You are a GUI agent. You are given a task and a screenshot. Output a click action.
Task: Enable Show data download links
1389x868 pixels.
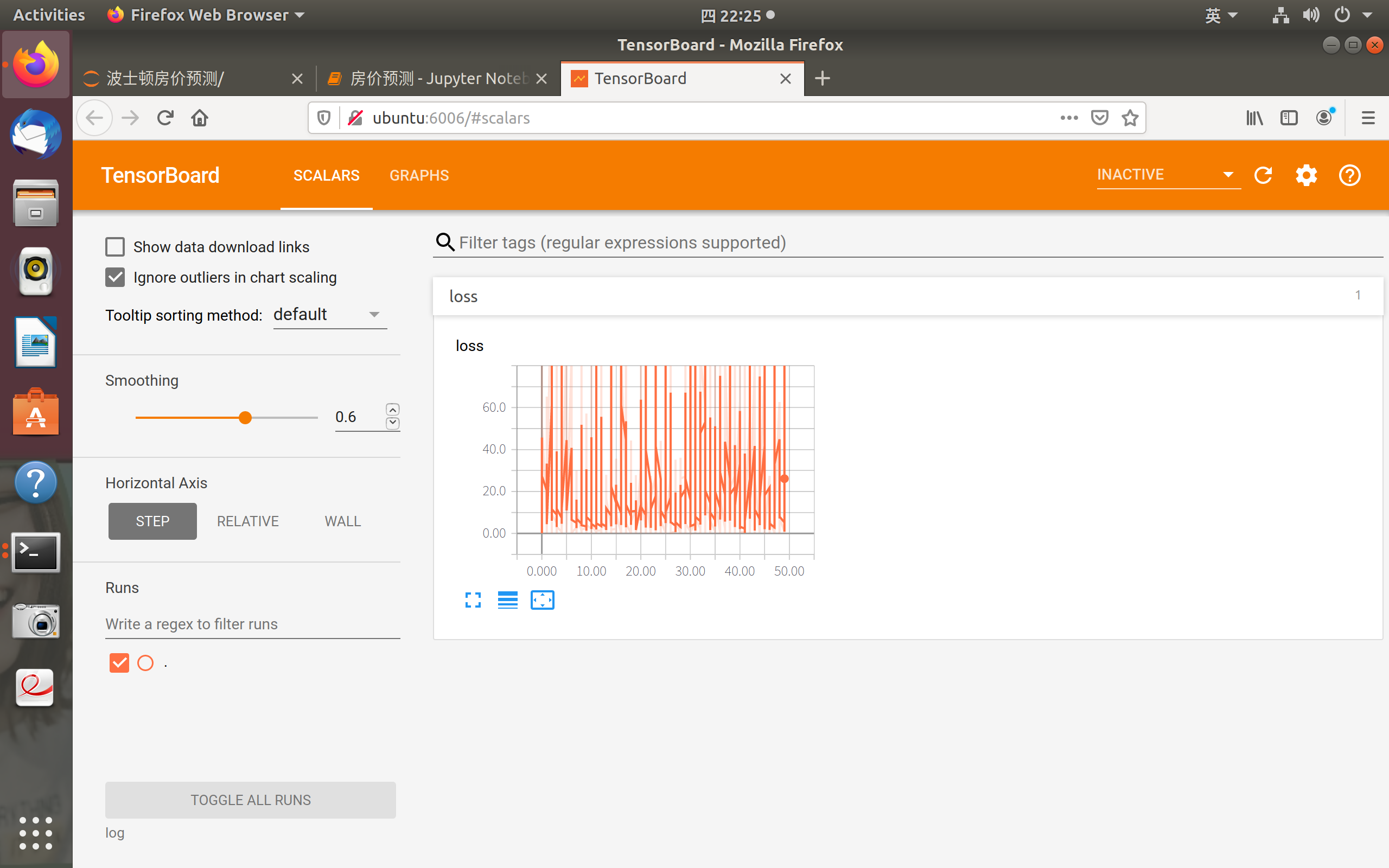click(x=115, y=247)
